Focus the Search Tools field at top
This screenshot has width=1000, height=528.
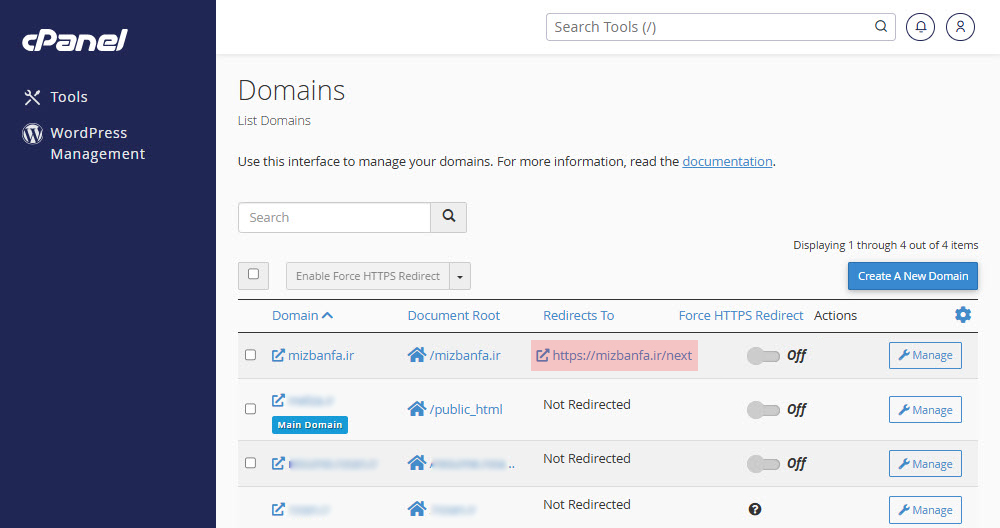710,27
